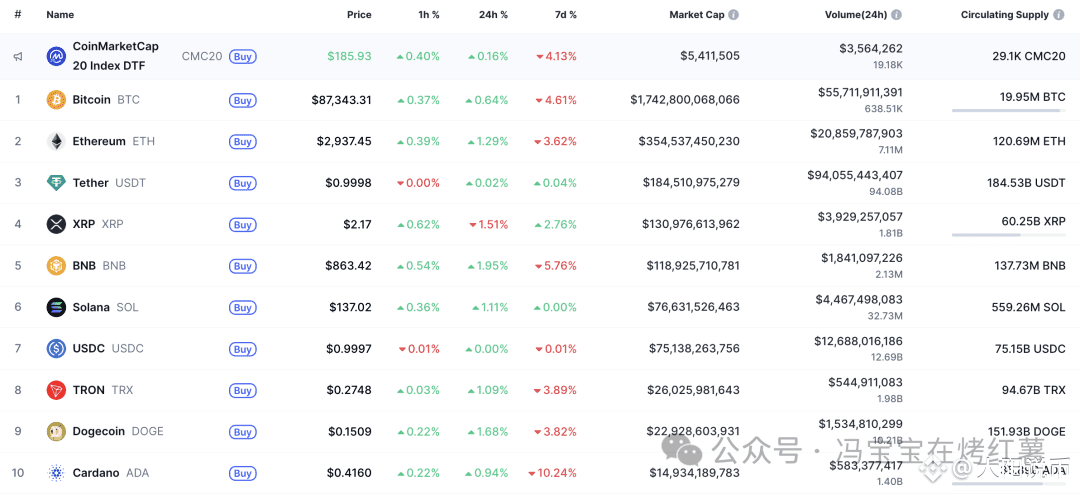Open info icon next to Volume(24h)
Screen dimensions: 1080x494
897,14
